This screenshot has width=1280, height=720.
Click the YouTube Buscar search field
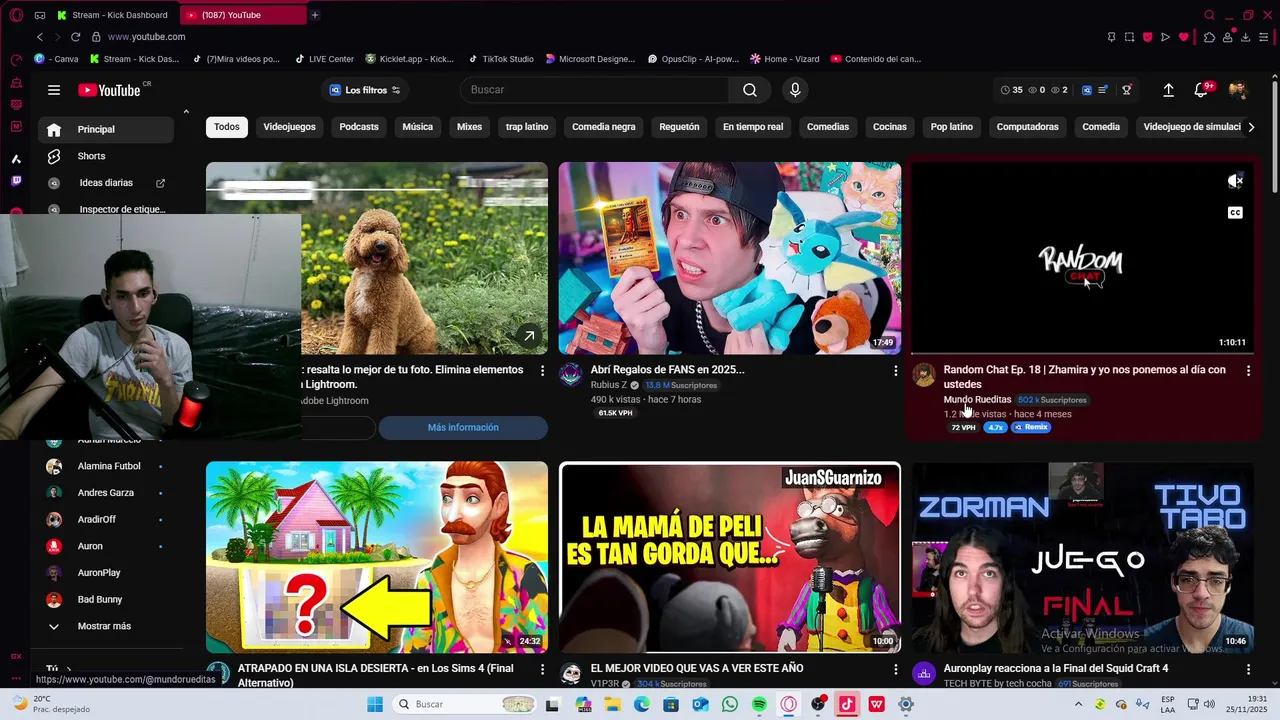595,90
